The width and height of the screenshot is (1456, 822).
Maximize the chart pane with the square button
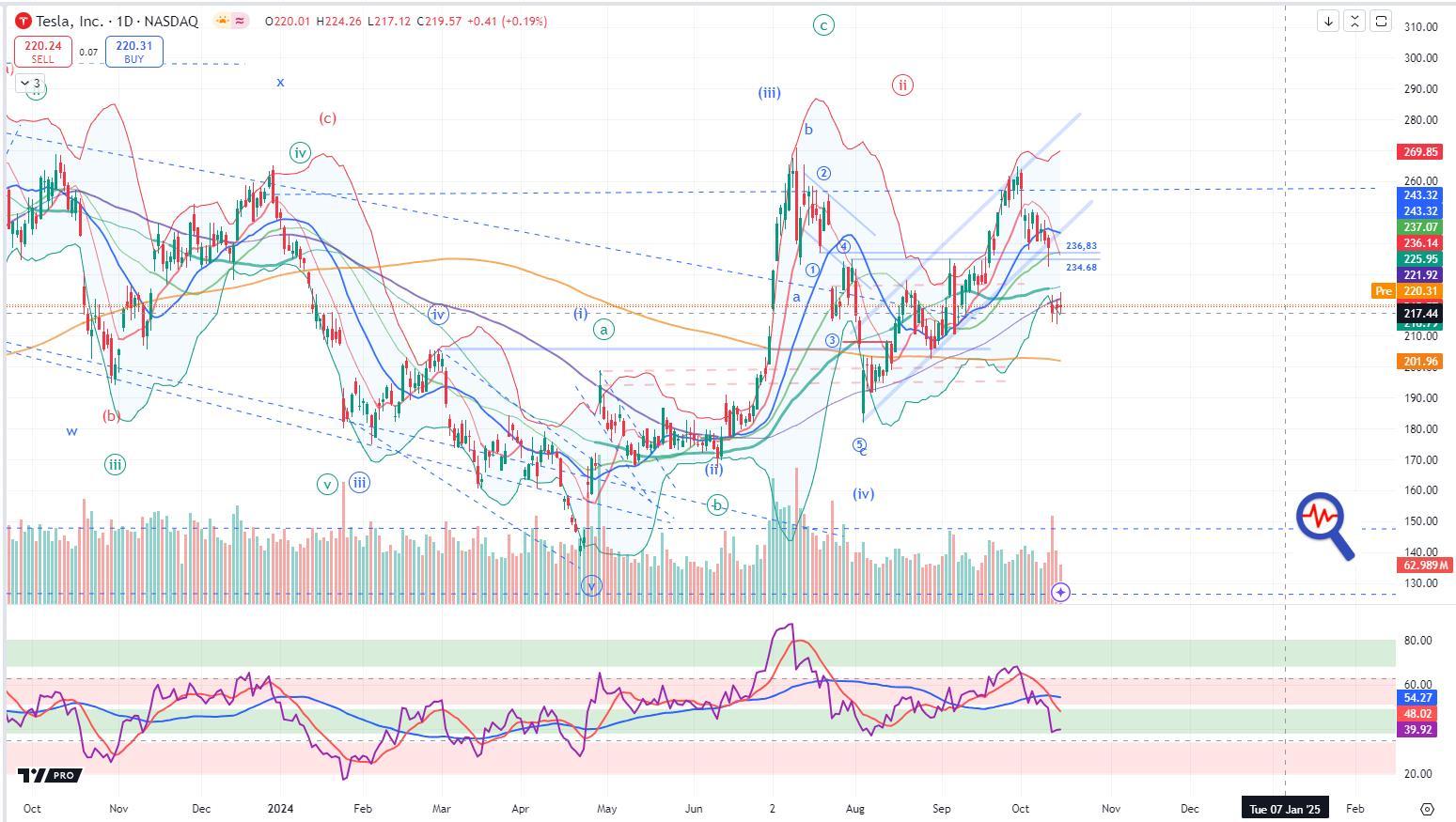(x=1381, y=21)
